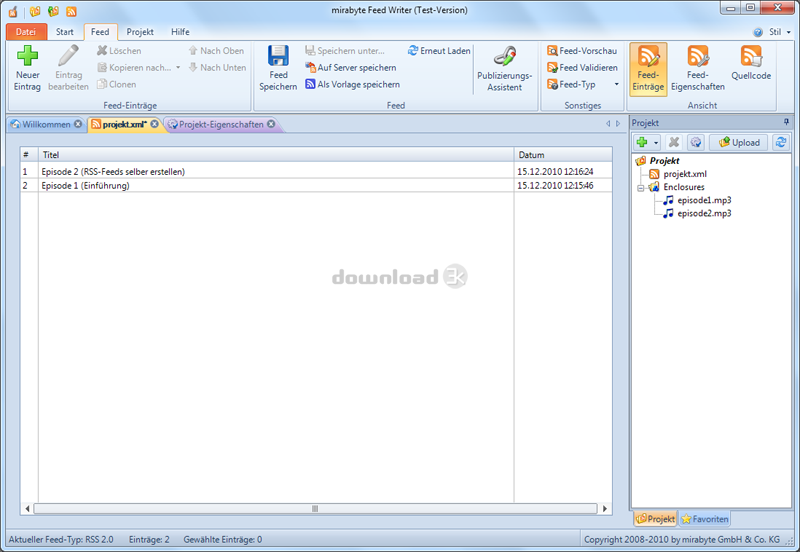
Task: Click the horizontal scrollbar thumb
Action: 315,509
